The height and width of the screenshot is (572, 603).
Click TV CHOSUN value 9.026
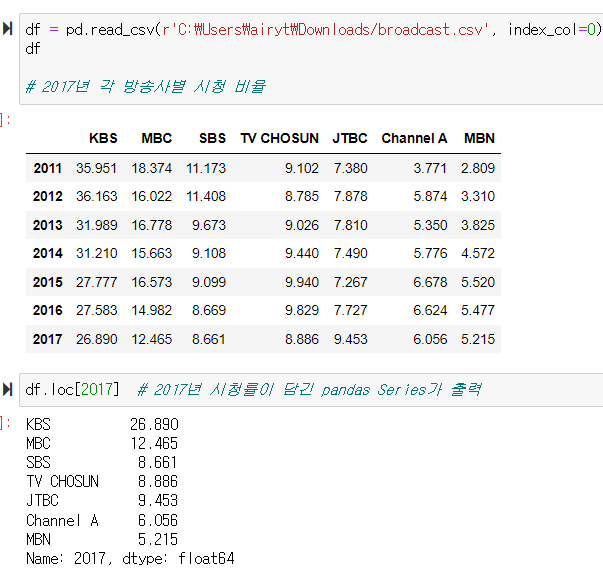[x=302, y=225]
